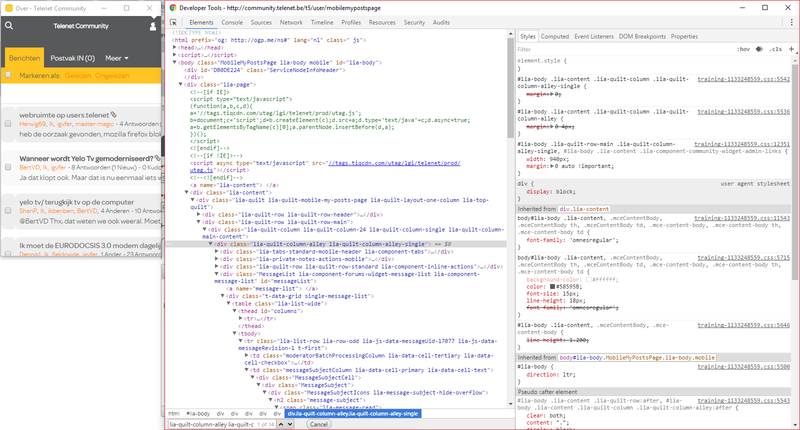The height and width of the screenshot is (430, 800).
Task: Jump to next search result arrow
Action: click(290, 424)
